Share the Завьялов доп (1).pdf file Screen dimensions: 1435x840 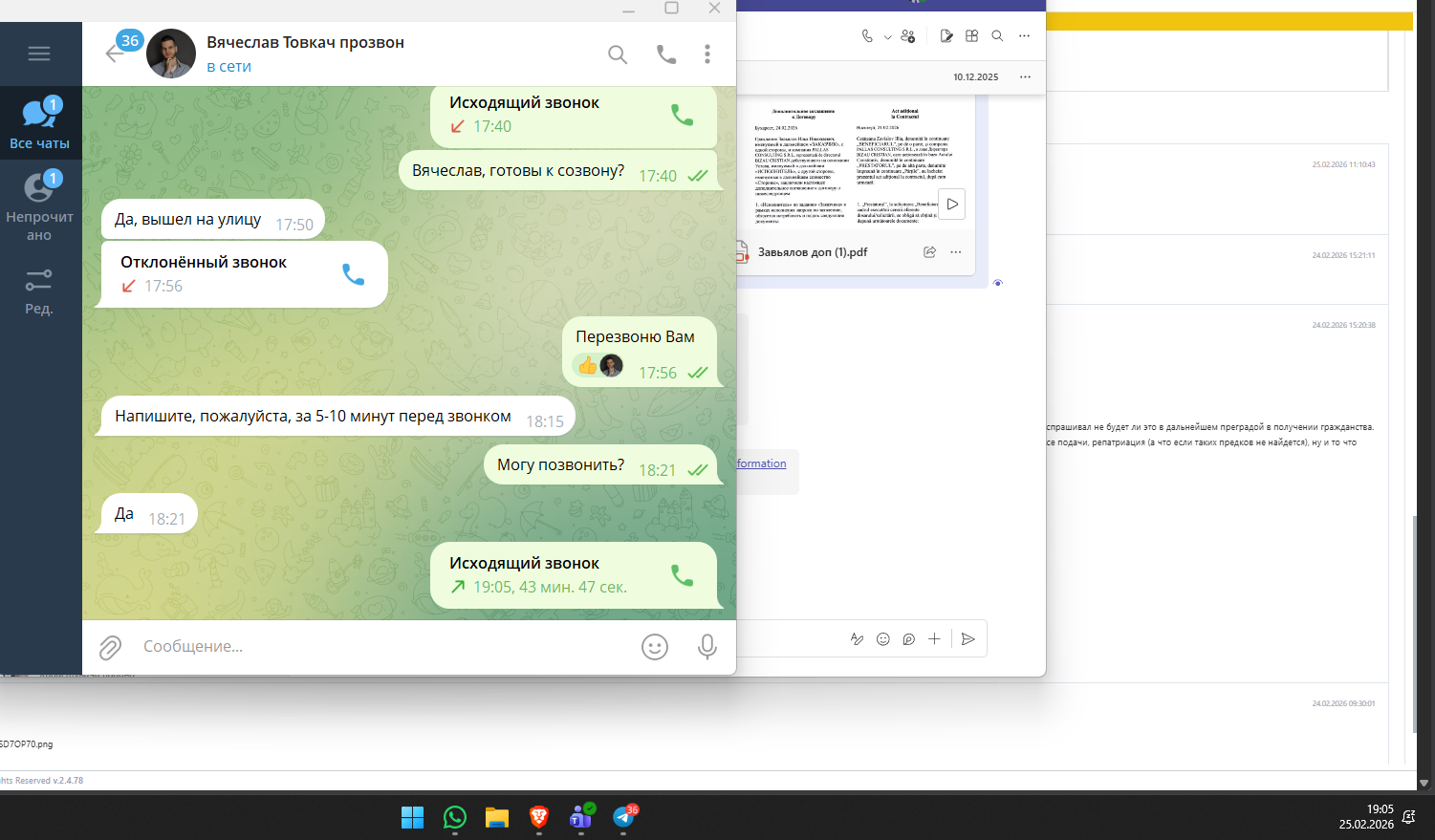point(929,252)
